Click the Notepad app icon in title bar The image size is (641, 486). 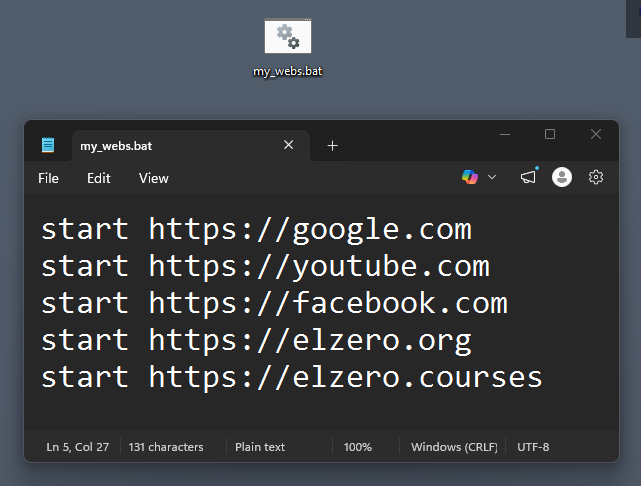pos(48,145)
